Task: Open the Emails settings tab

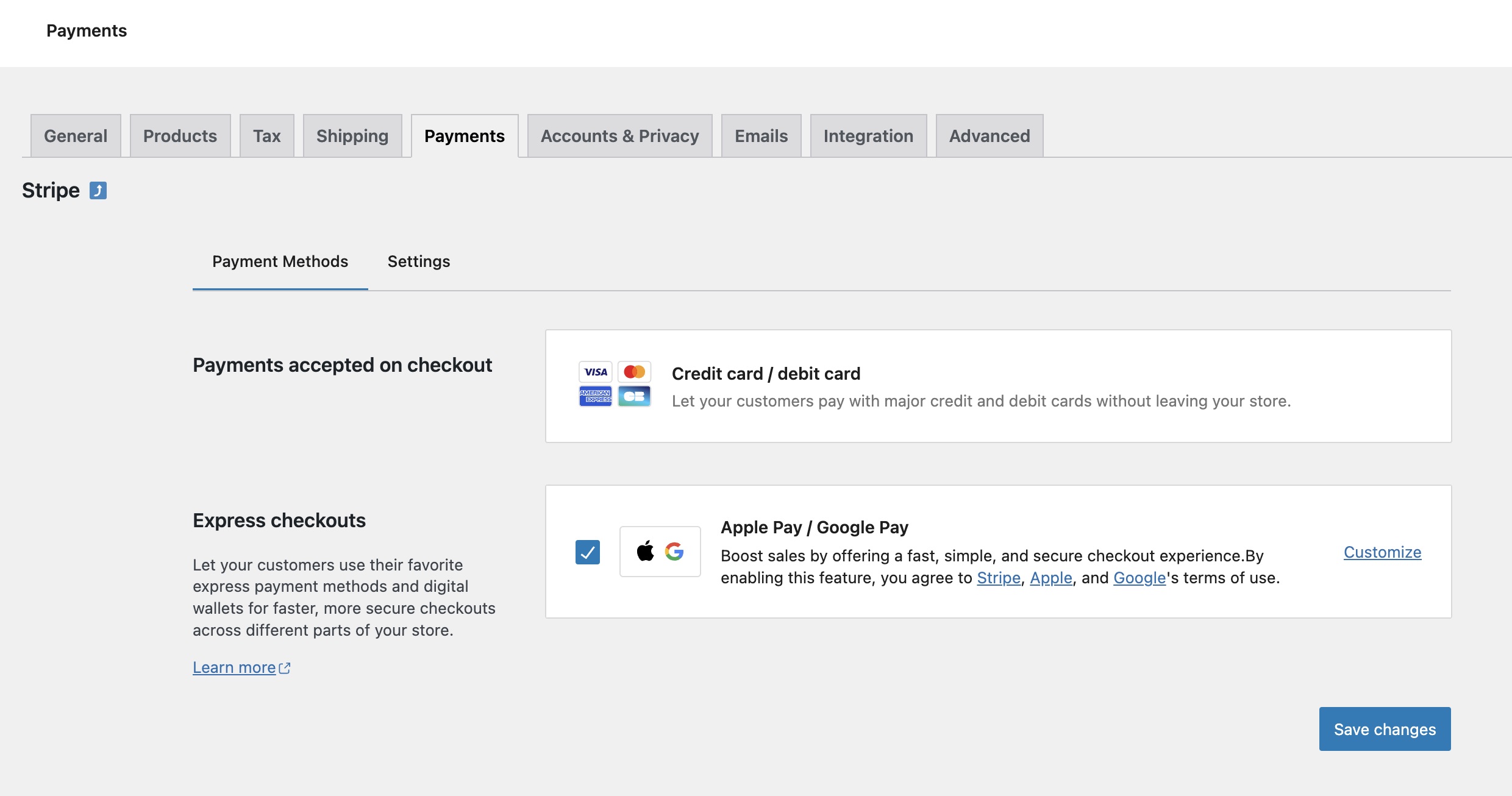Action: point(761,135)
